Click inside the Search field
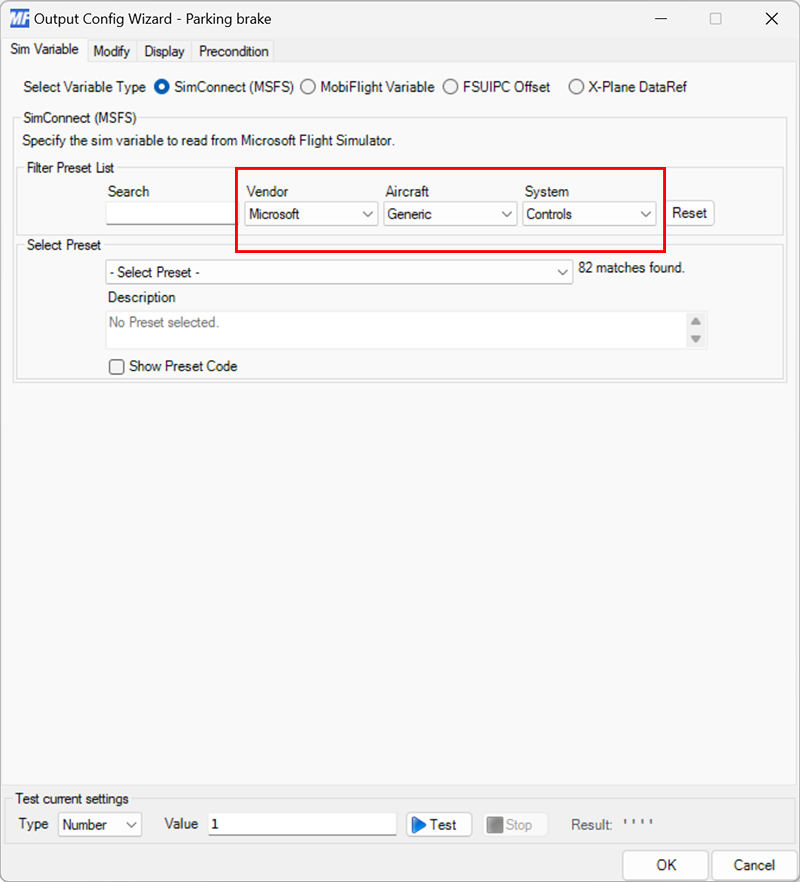This screenshot has width=800, height=882. [170, 214]
